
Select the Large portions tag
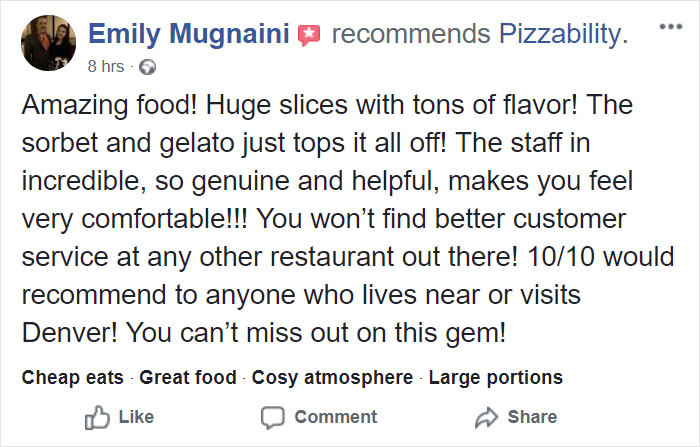[x=496, y=378]
